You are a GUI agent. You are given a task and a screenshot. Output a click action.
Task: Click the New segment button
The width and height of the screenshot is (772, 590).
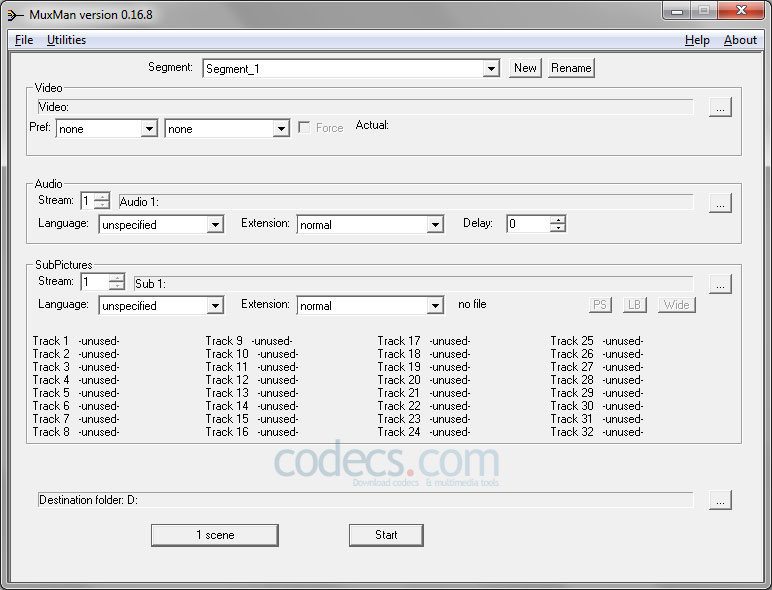point(525,68)
